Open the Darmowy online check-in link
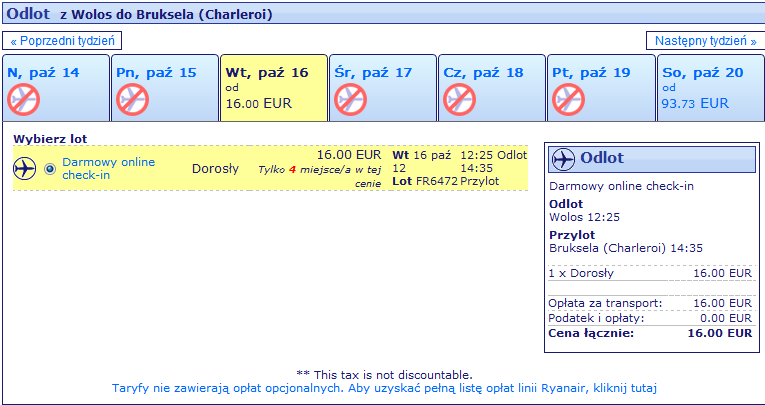The image size is (765, 405). point(108,168)
